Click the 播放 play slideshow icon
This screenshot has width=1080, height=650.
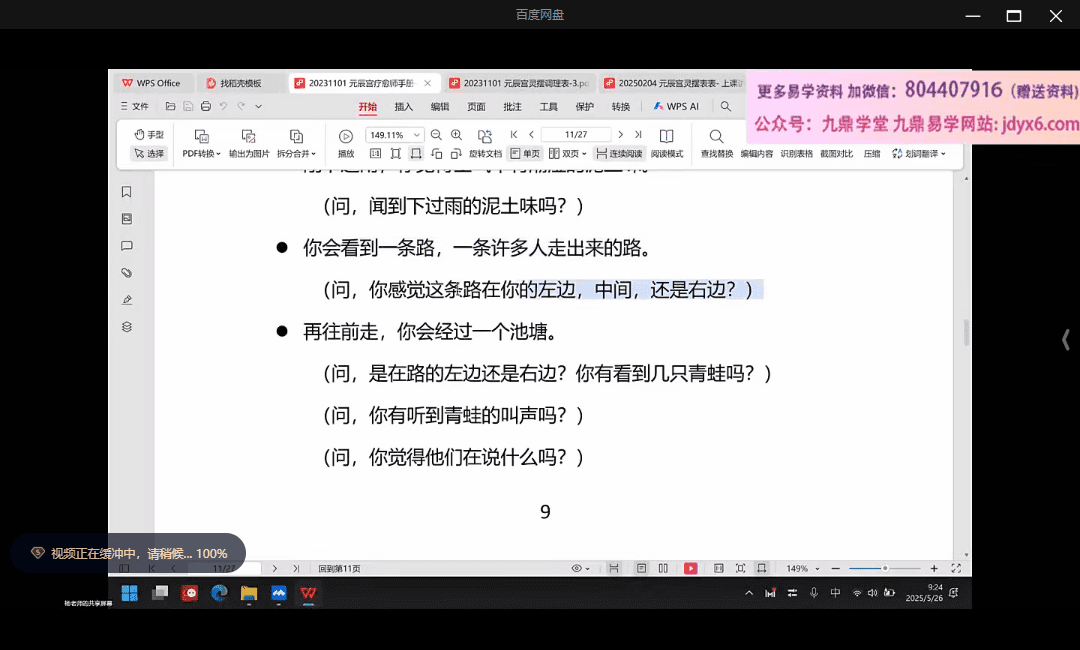[x=346, y=136]
